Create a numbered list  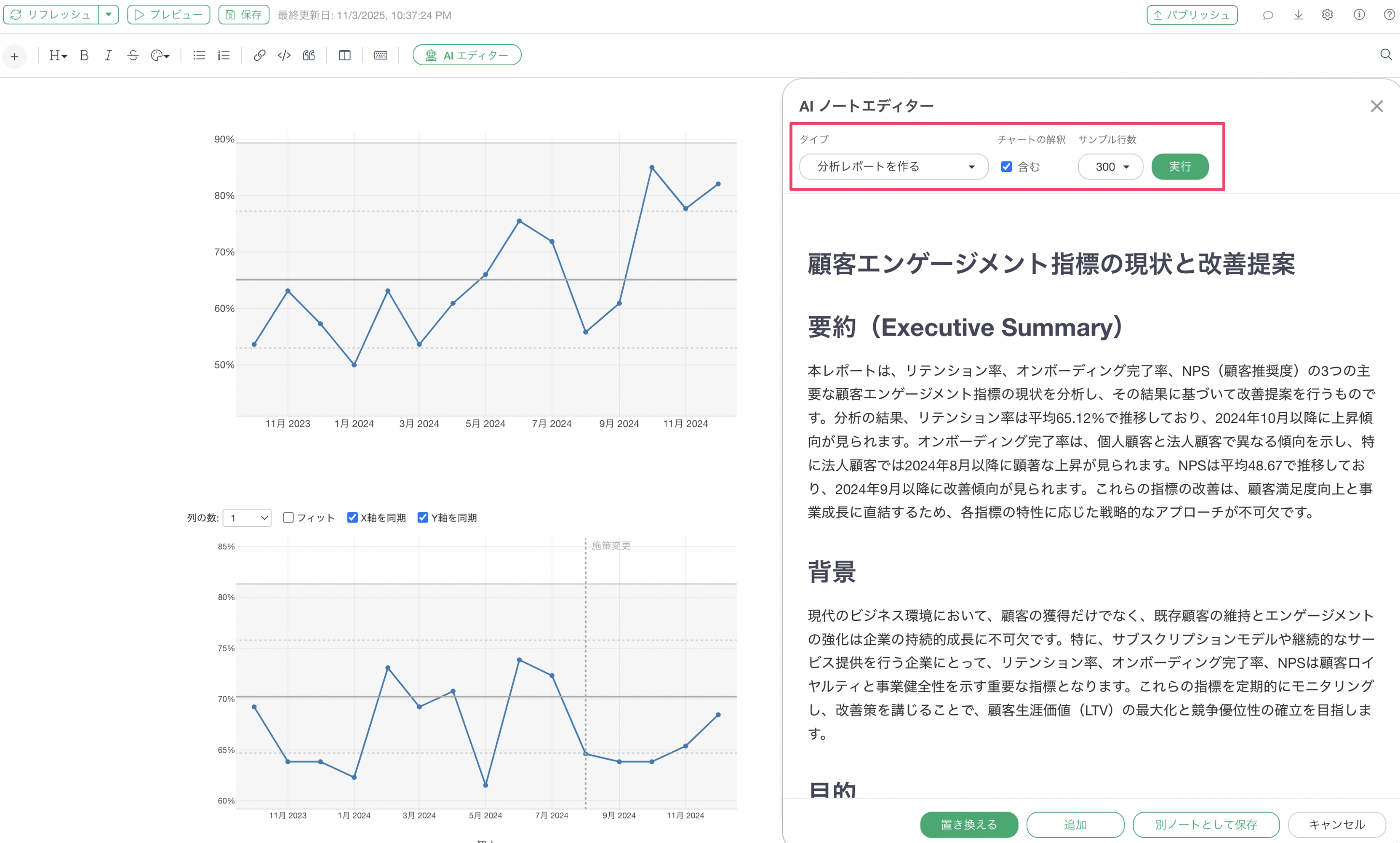pos(224,55)
